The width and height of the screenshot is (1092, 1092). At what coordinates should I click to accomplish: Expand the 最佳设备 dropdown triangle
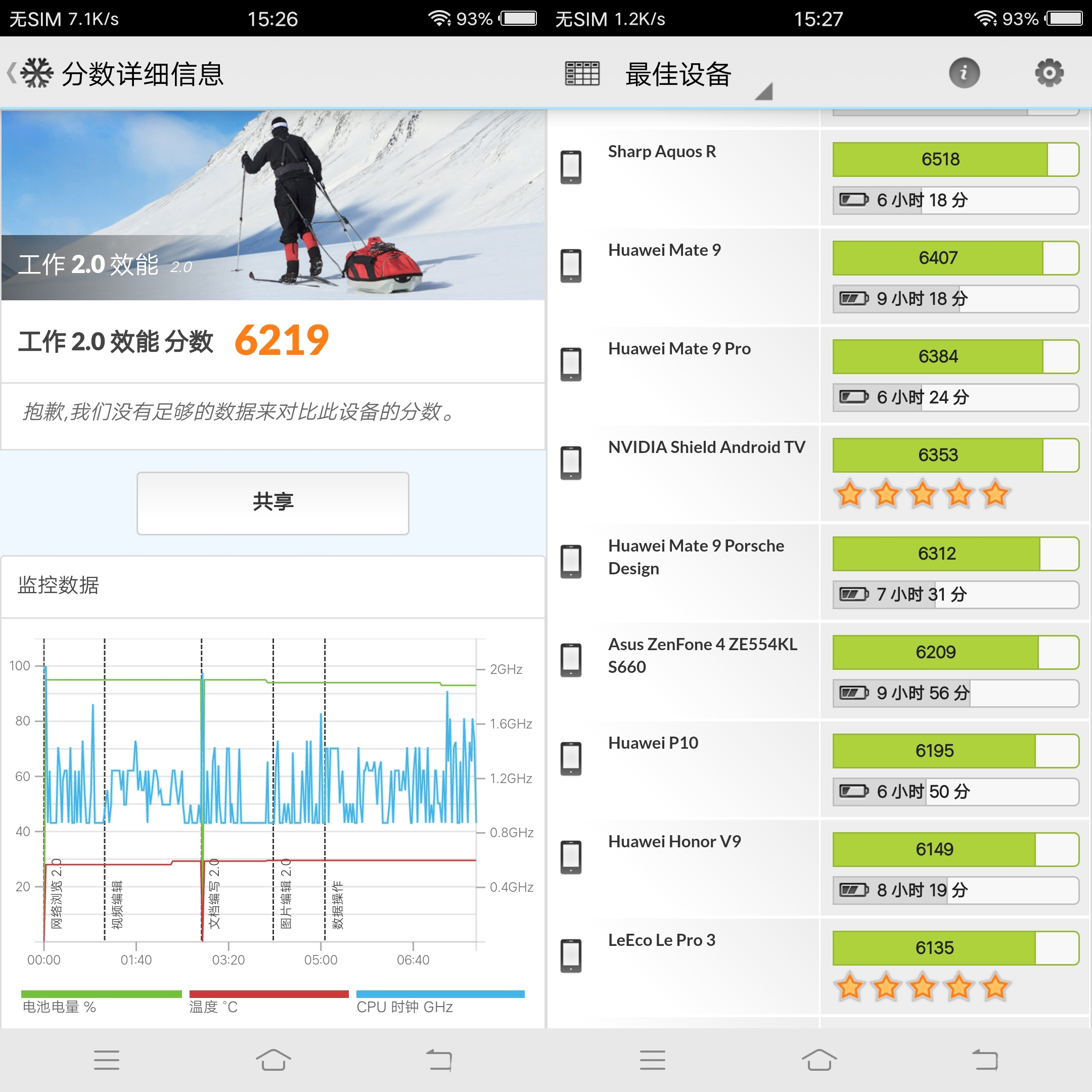pyautogui.click(x=763, y=91)
